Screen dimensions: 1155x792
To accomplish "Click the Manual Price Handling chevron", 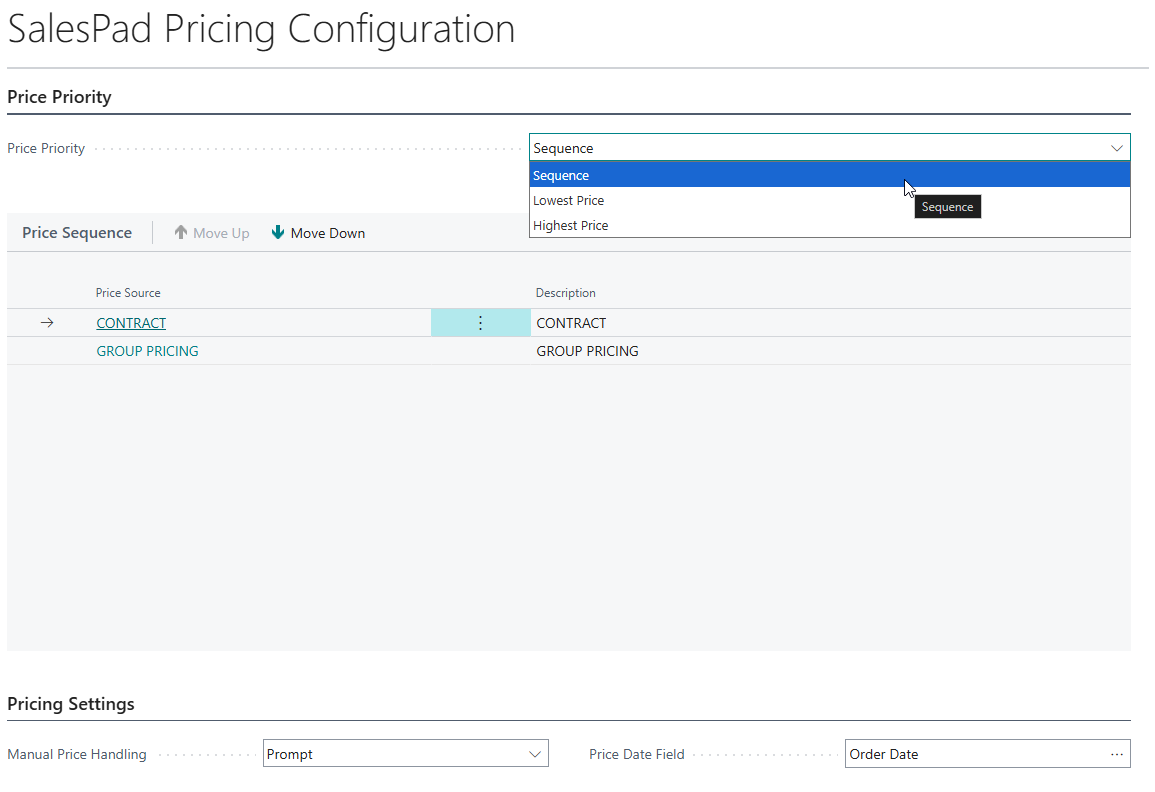I will tap(536, 754).
